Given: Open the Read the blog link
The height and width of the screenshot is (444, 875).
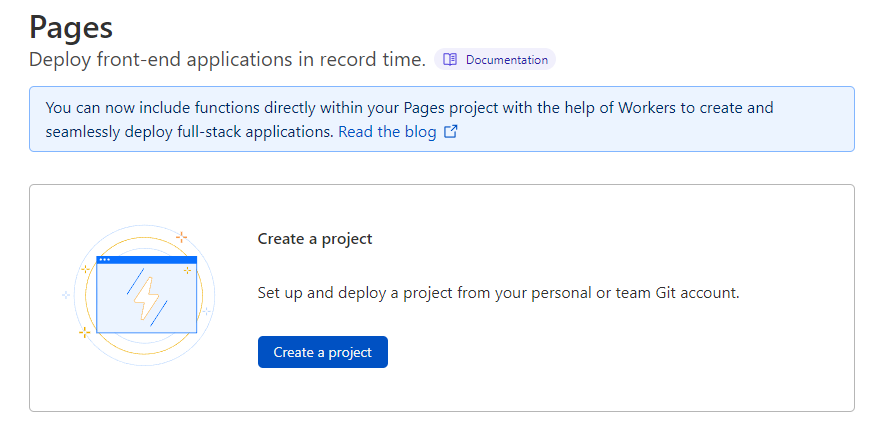Looking at the screenshot, I should [387, 132].
